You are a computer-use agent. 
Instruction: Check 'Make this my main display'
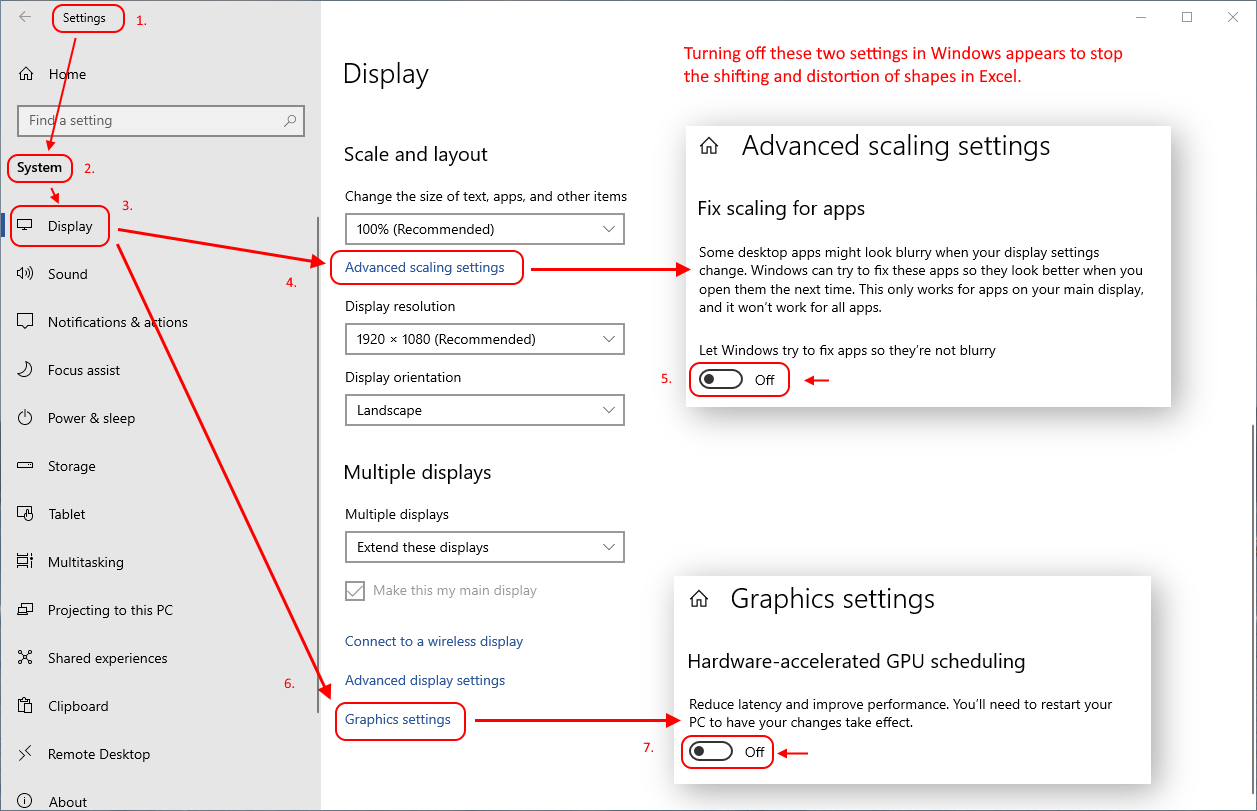(355, 591)
